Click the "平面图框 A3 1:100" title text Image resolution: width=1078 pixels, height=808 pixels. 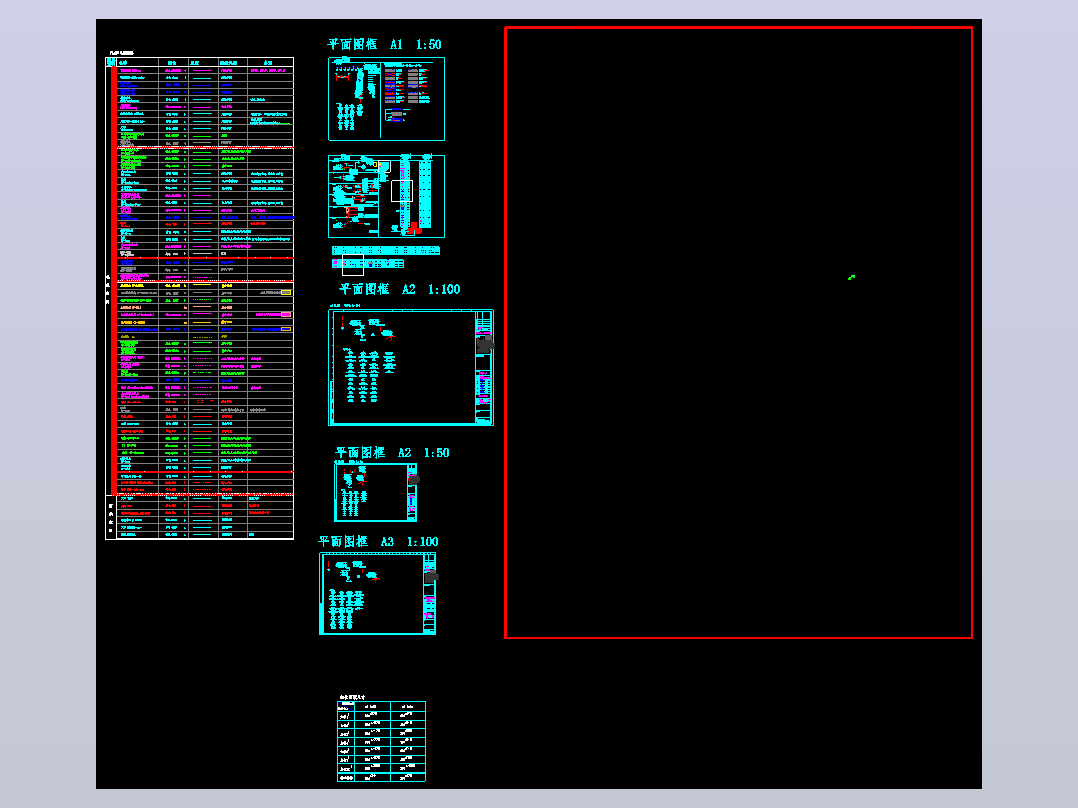pyautogui.click(x=378, y=542)
